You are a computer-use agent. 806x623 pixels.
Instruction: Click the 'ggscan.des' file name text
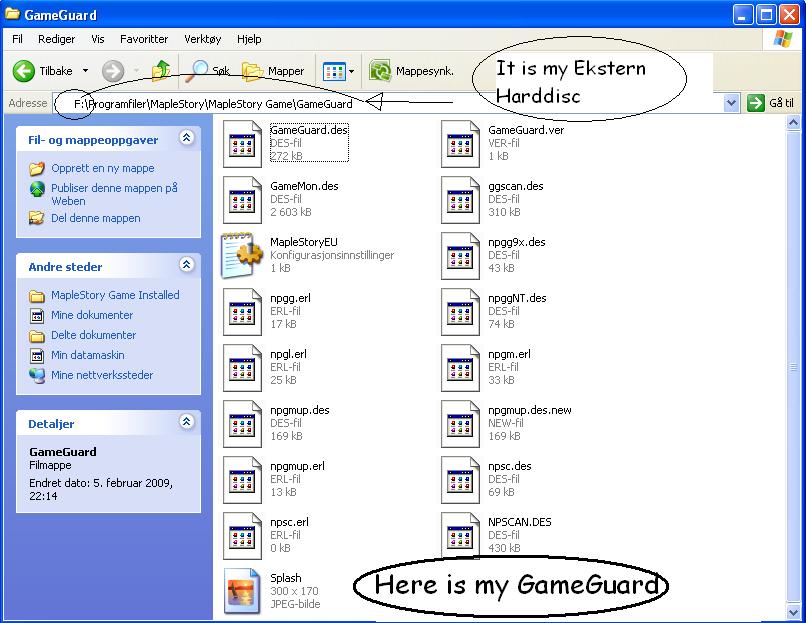(x=516, y=186)
